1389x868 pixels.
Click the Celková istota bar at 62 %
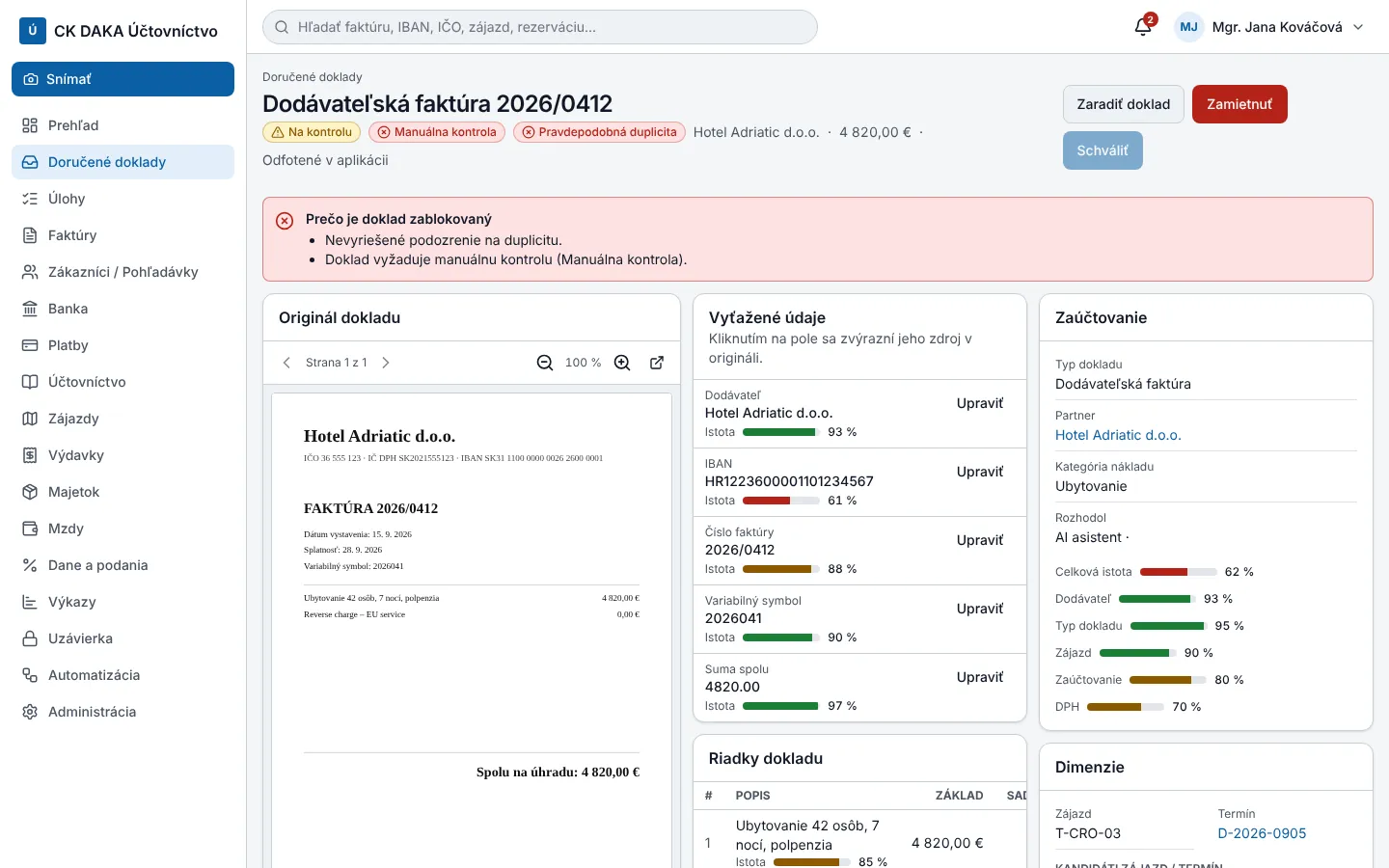[1178, 572]
